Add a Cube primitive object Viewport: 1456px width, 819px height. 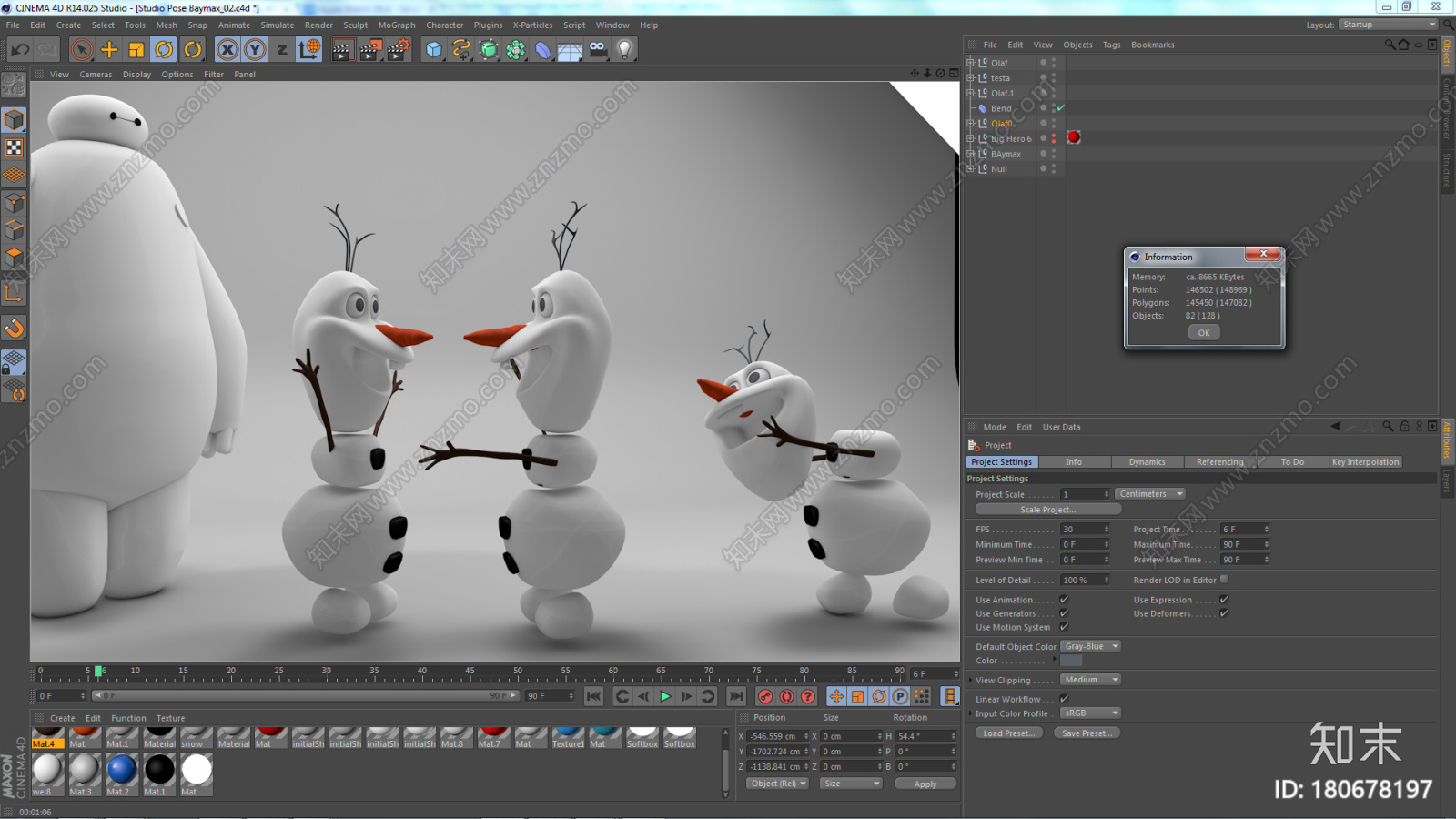(x=434, y=49)
